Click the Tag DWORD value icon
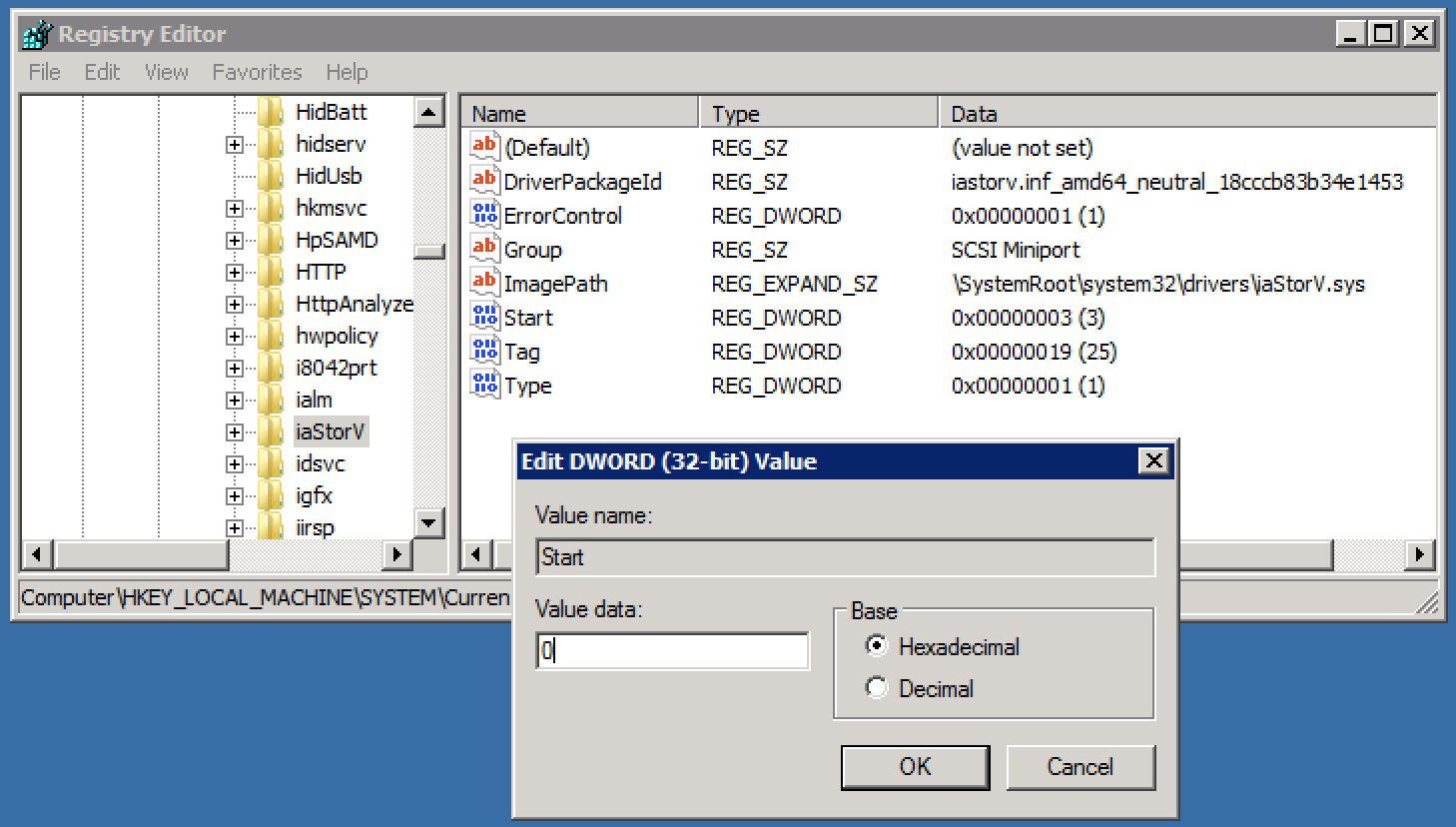Screen dimensions: 1456x827 (484, 351)
